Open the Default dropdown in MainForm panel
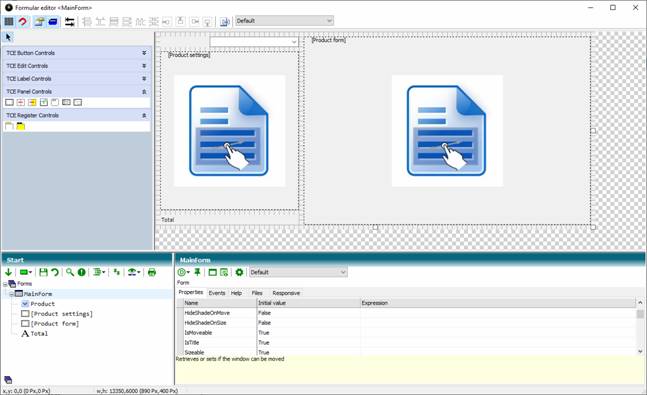The width and height of the screenshot is (647, 395). click(x=298, y=272)
